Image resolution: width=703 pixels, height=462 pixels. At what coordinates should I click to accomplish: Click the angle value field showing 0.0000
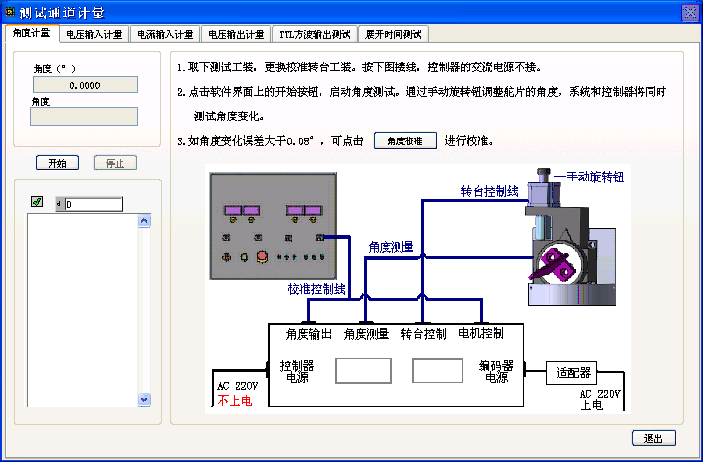[x=85, y=86]
